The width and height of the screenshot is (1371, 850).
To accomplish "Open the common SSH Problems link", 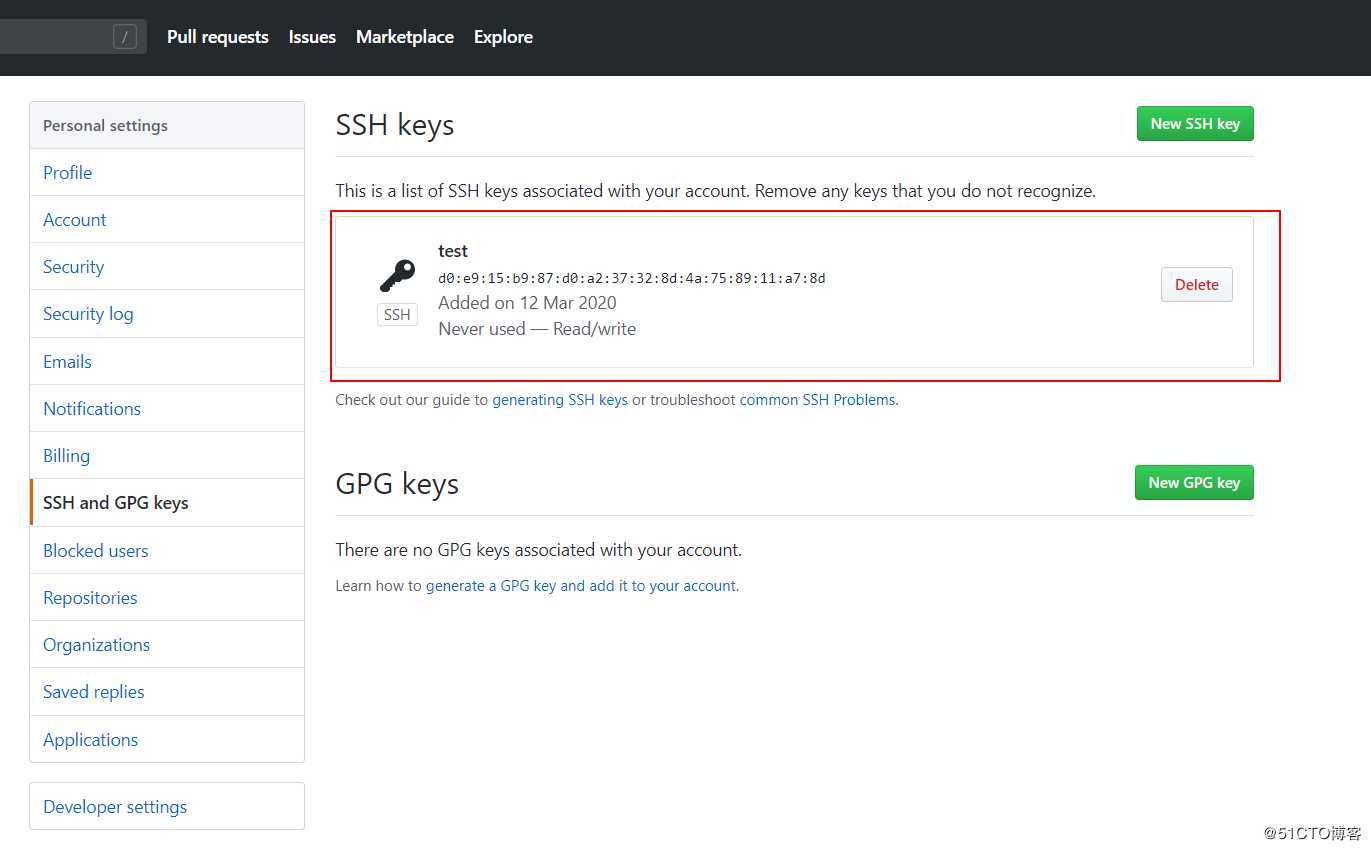I will click(817, 399).
